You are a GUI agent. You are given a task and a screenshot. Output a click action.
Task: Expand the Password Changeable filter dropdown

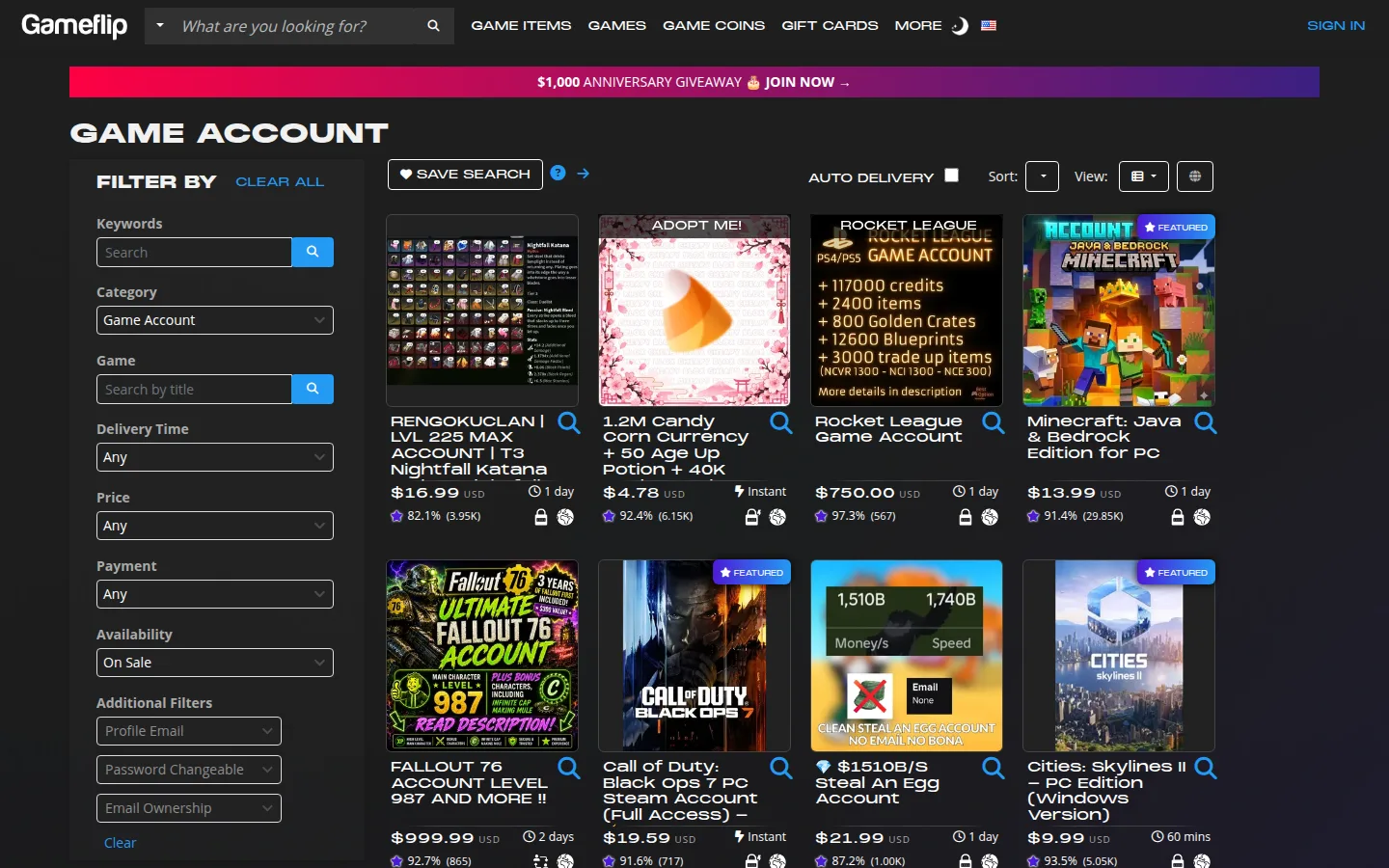189,770
